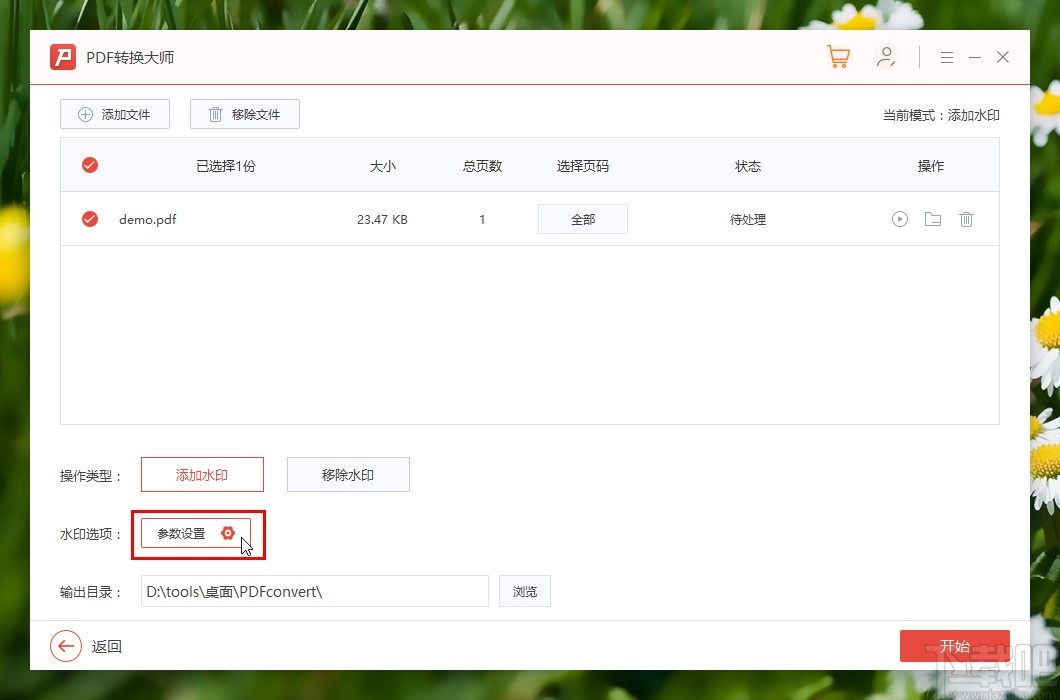Click the 选择页码 column header
This screenshot has height=700, width=1060.
pos(583,166)
